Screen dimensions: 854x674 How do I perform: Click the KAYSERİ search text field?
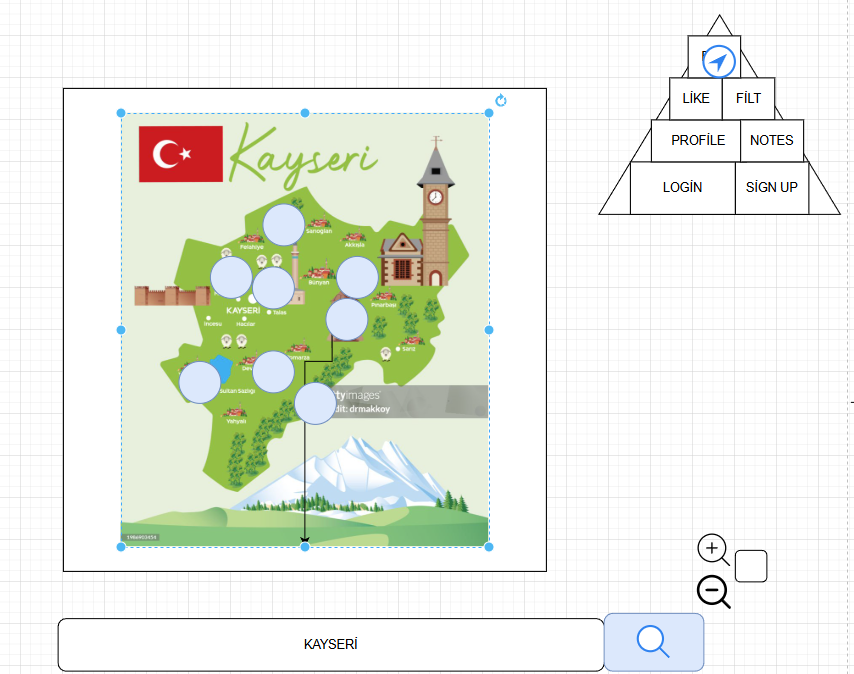331,645
